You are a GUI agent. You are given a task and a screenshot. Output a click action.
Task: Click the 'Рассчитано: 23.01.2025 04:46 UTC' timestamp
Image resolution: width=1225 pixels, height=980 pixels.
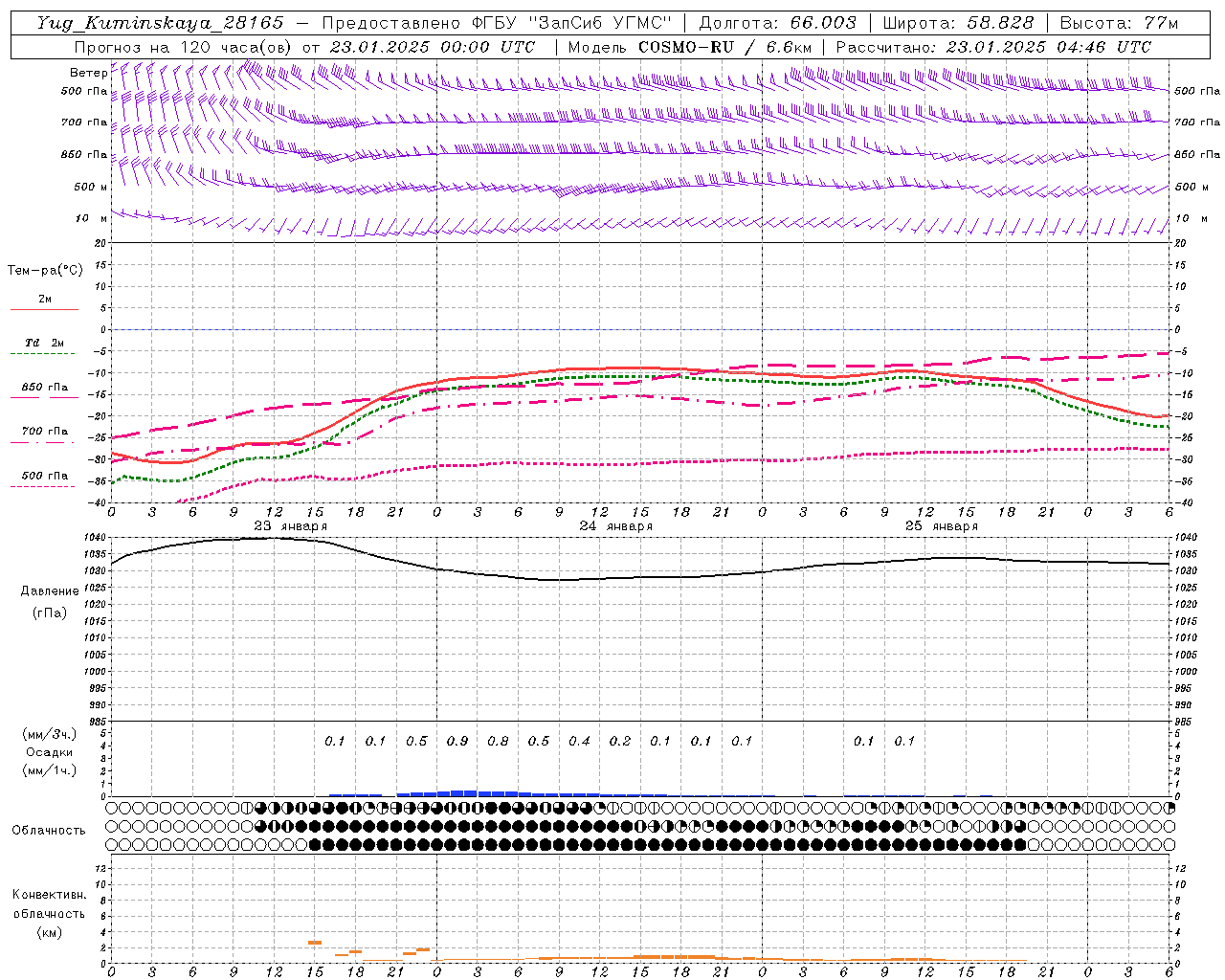[993, 47]
